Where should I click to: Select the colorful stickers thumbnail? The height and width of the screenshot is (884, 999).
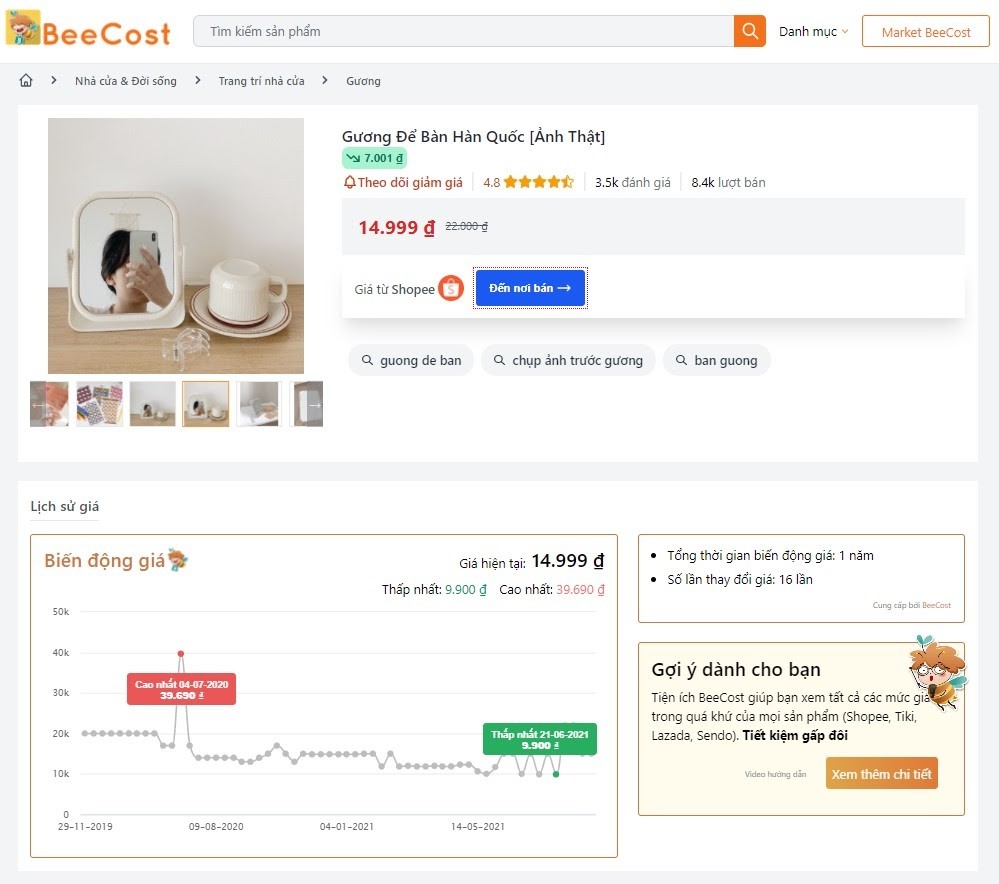[100, 404]
